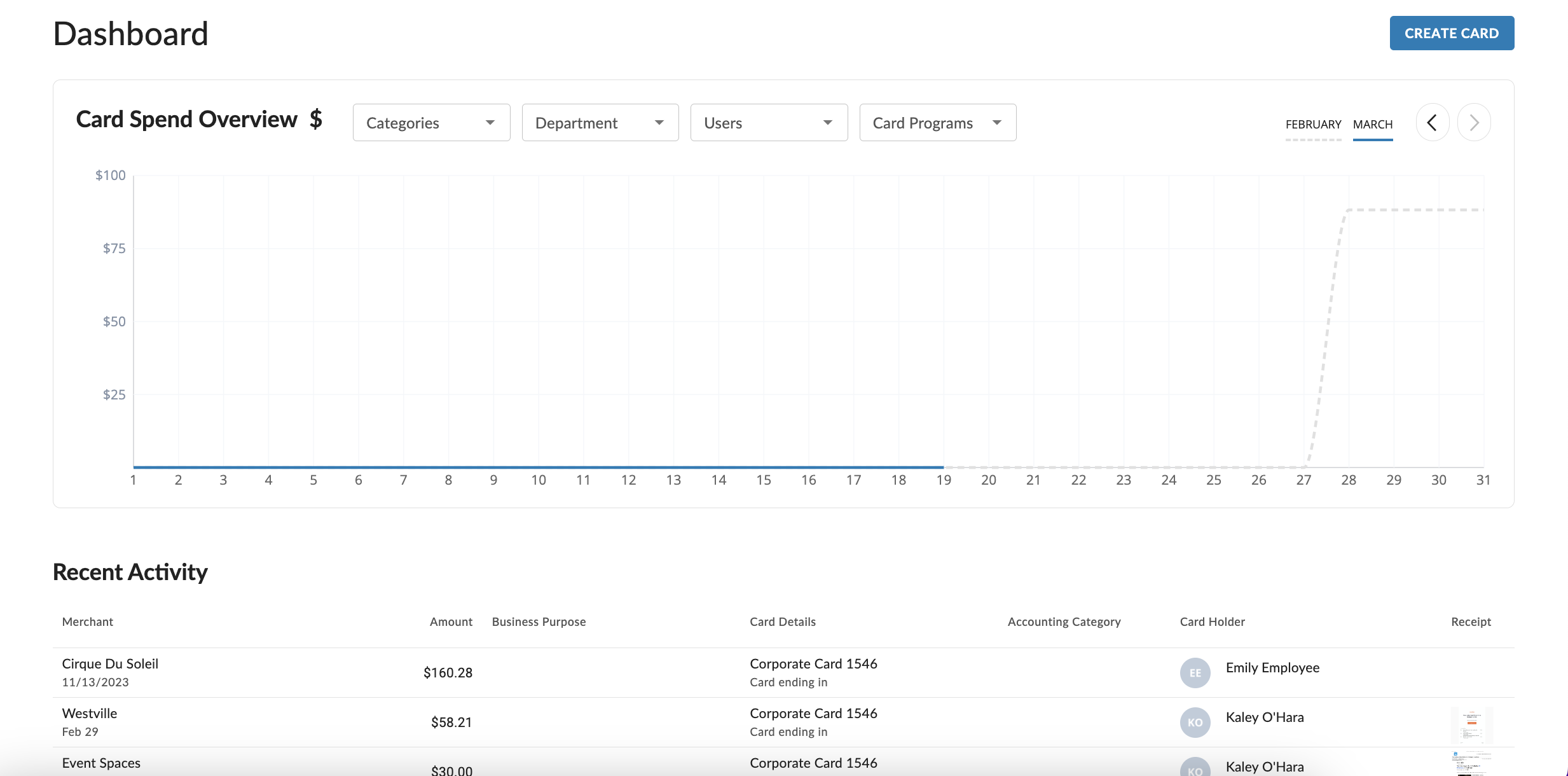
Task: Select the Westville $58.21 amount
Action: (x=451, y=723)
